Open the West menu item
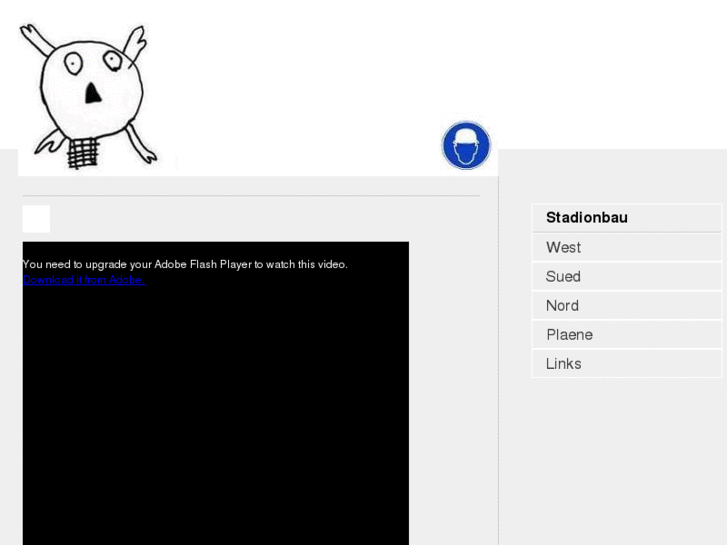Image resolution: width=727 pixels, height=545 pixels. tap(627, 247)
